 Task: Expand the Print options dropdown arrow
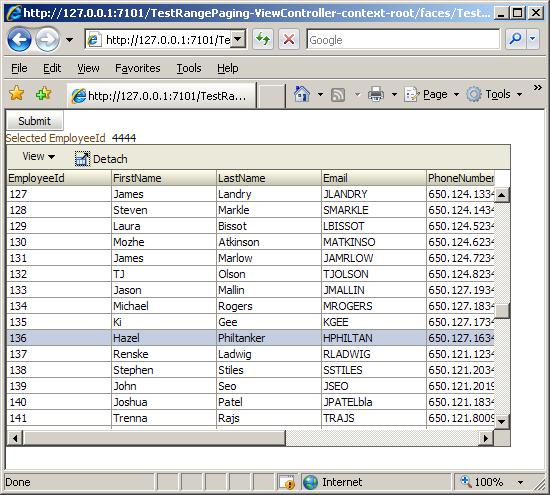[x=394, y=94]
